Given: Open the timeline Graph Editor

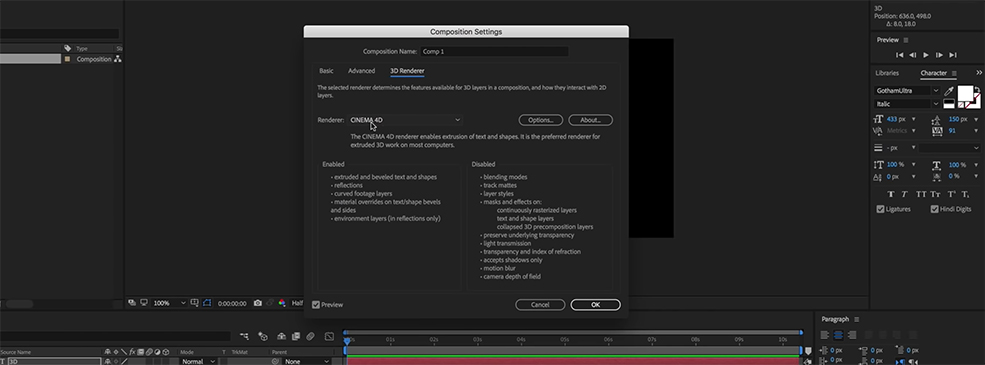Looking at the screenshot, I should [329, 337].
